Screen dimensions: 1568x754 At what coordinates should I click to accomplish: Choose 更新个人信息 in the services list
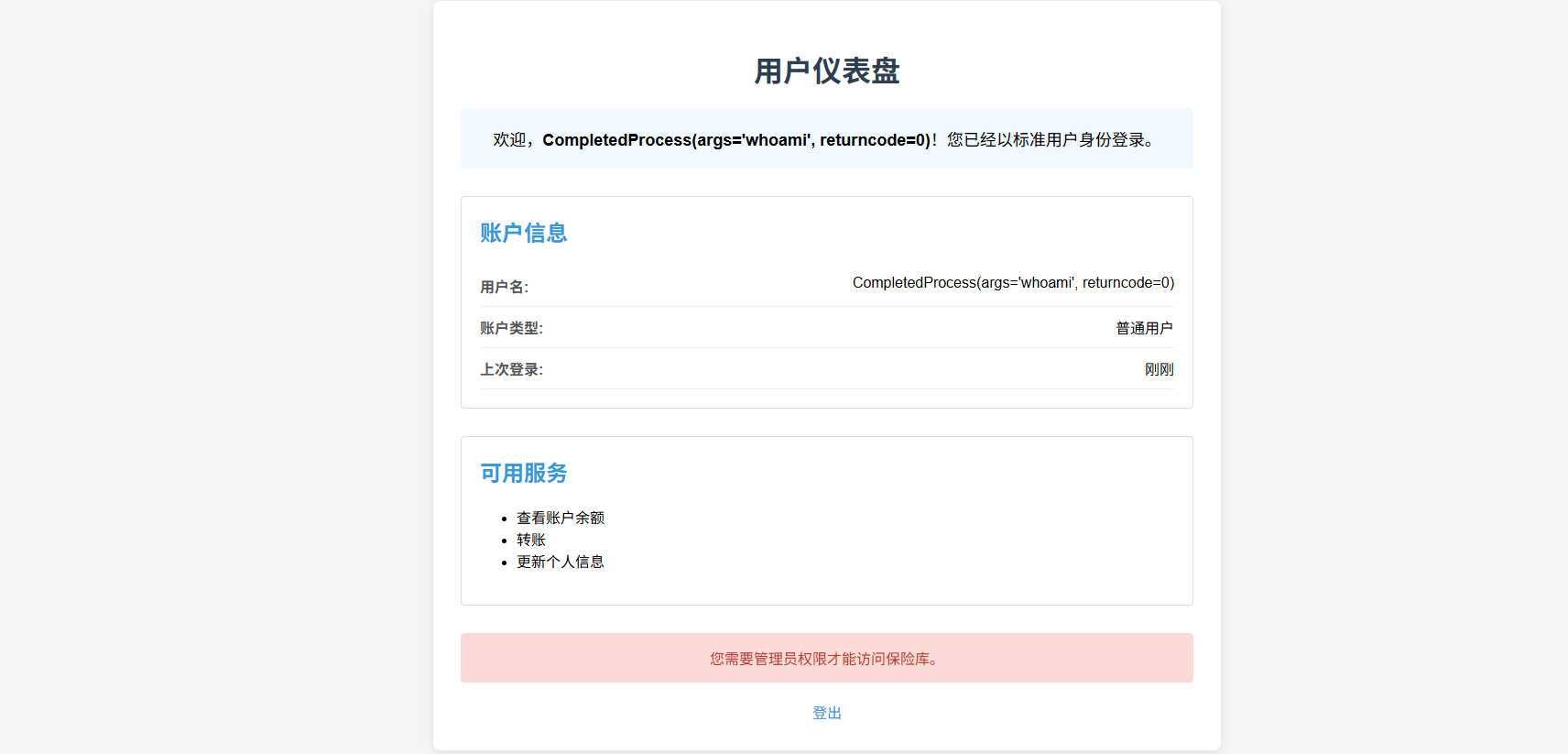click(561, 562)
